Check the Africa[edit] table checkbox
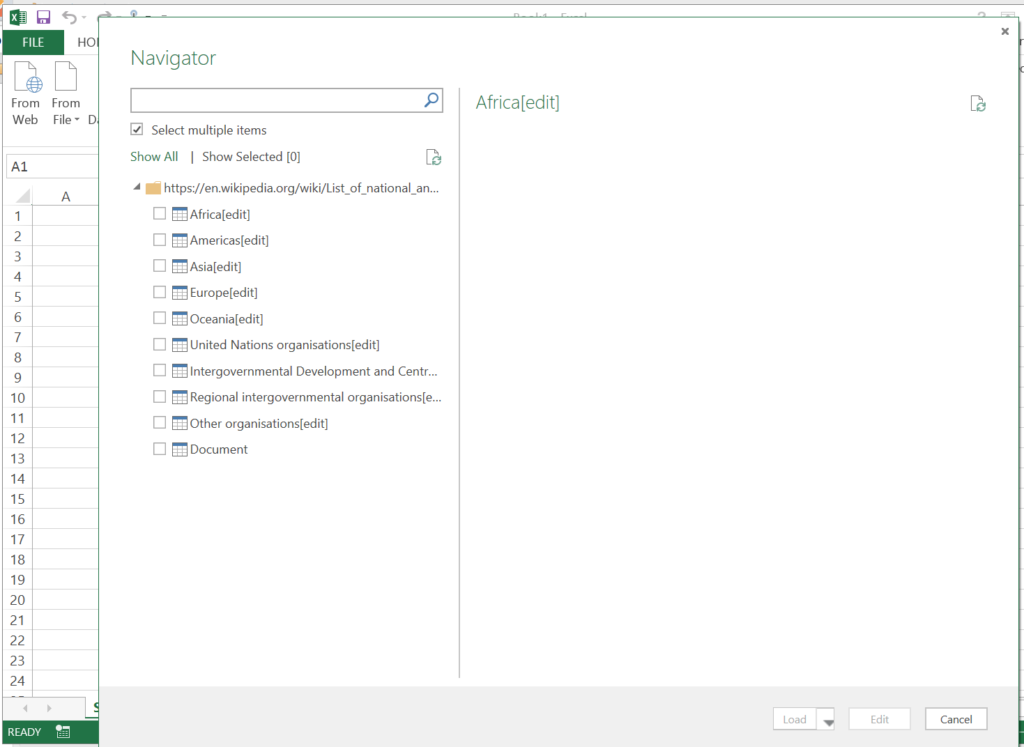1024x747 pixels. [159, 214]
